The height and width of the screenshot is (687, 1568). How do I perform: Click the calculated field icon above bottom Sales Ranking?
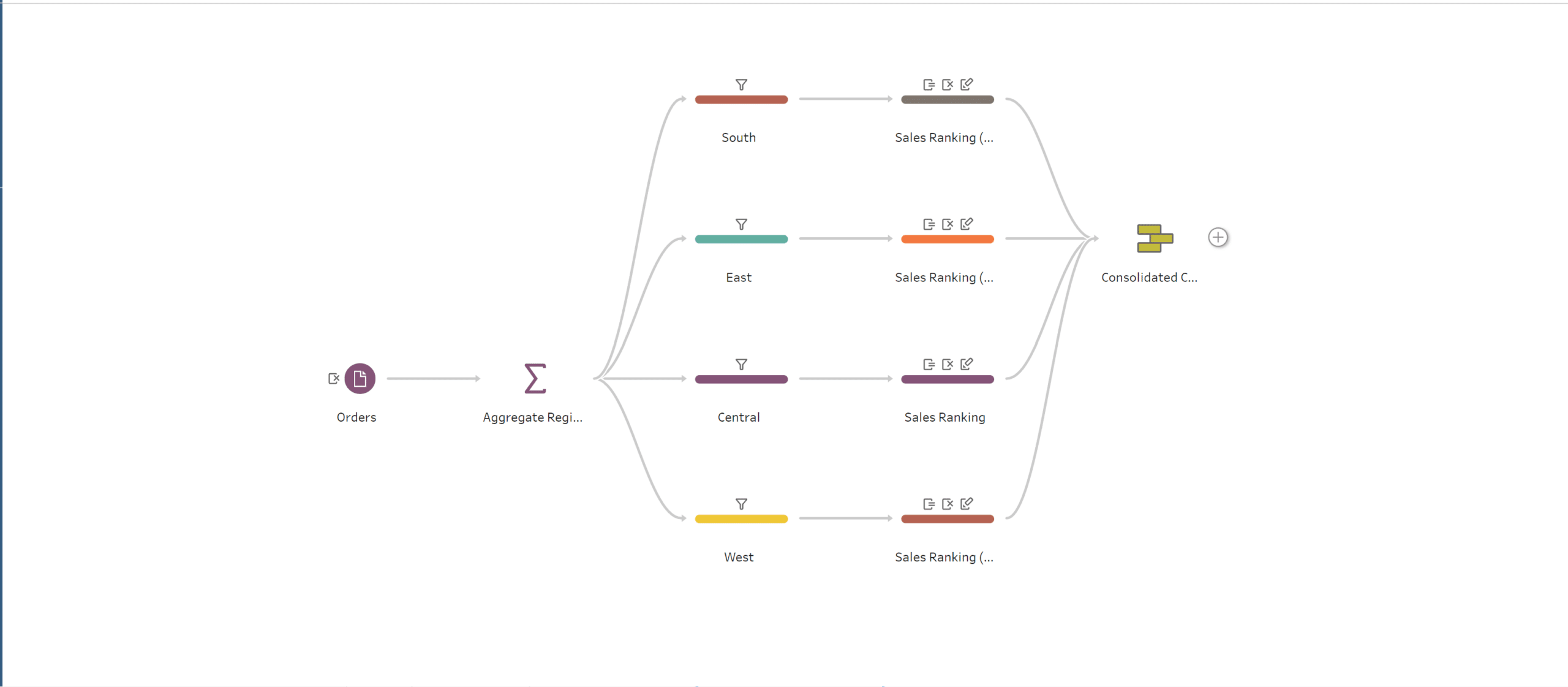[x=929, y=504]
